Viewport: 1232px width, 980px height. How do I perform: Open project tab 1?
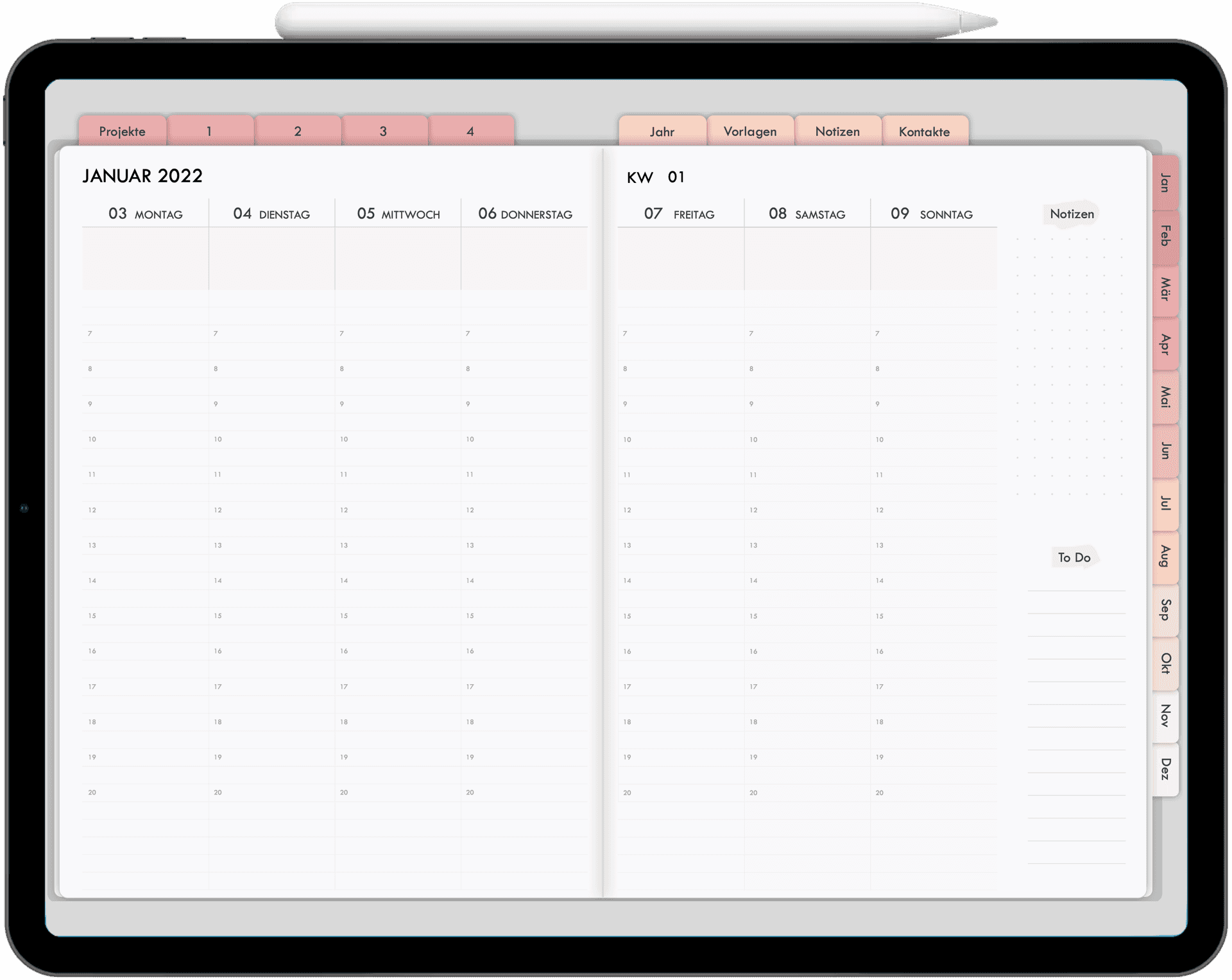coord(210,131)
